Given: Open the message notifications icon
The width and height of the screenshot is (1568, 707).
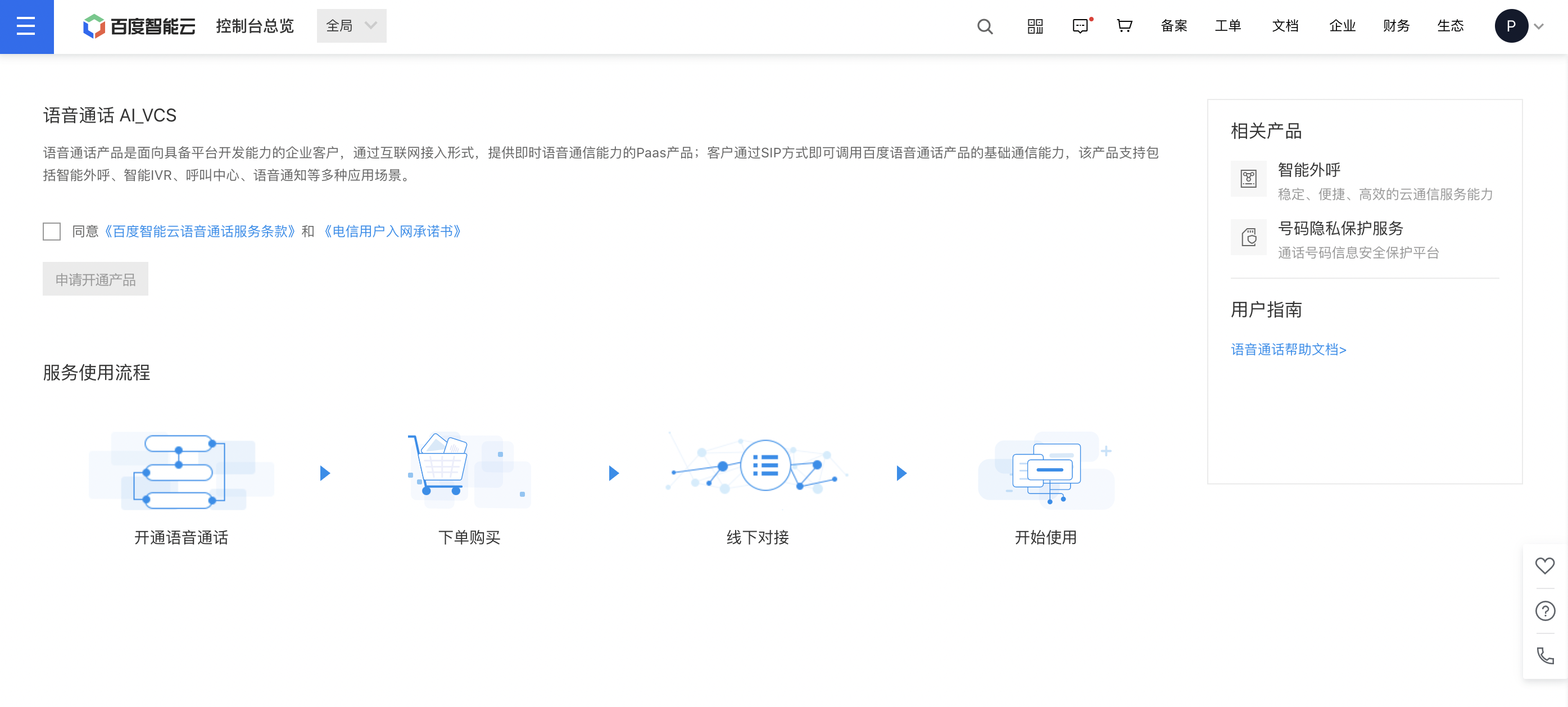Looking at the screenshot, I should pos(1080,26).
